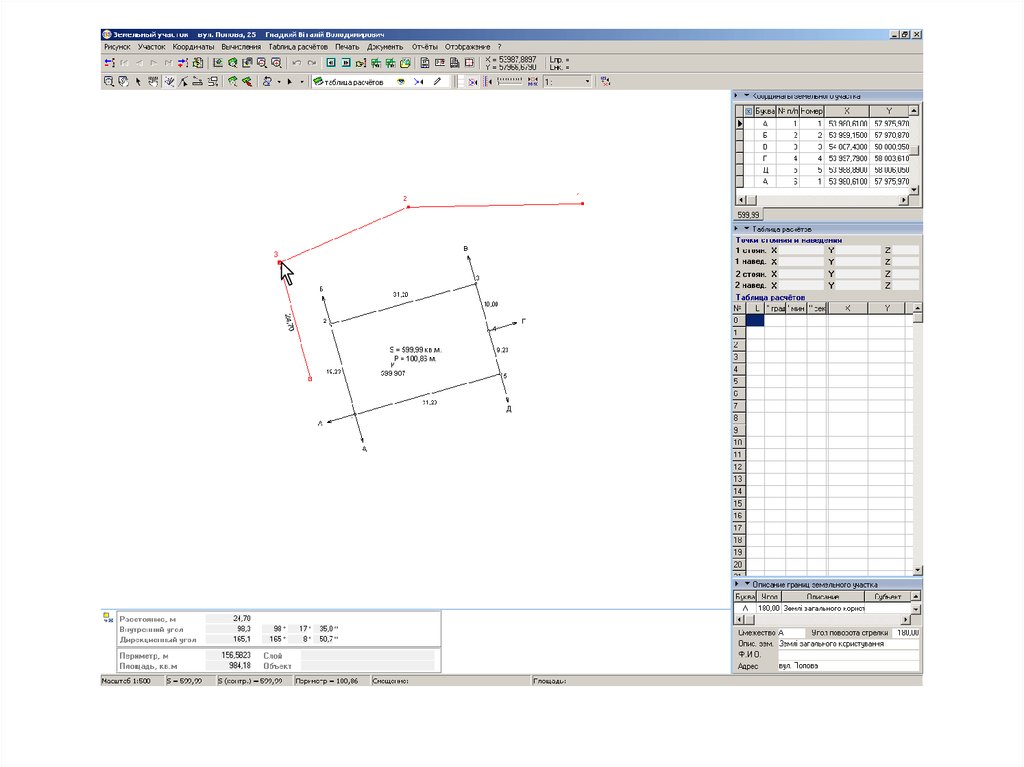Click the X column header in coordinates table
This screenshot has height=767, width=1024.
coord(847,111)
